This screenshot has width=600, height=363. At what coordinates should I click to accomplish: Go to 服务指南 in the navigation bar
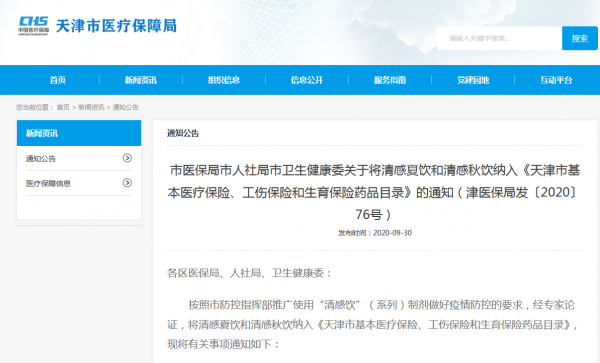[x=390, y=80]
